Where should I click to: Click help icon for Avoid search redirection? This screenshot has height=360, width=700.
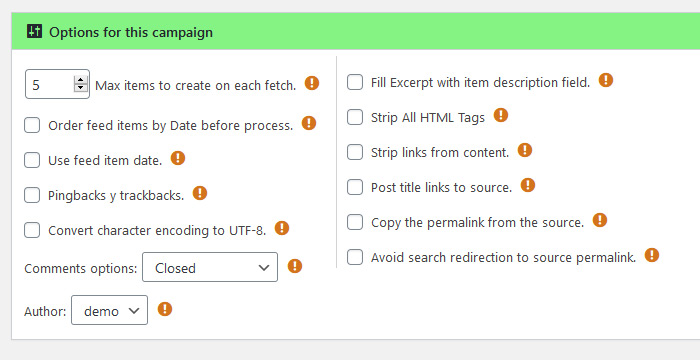coord(652,255)
